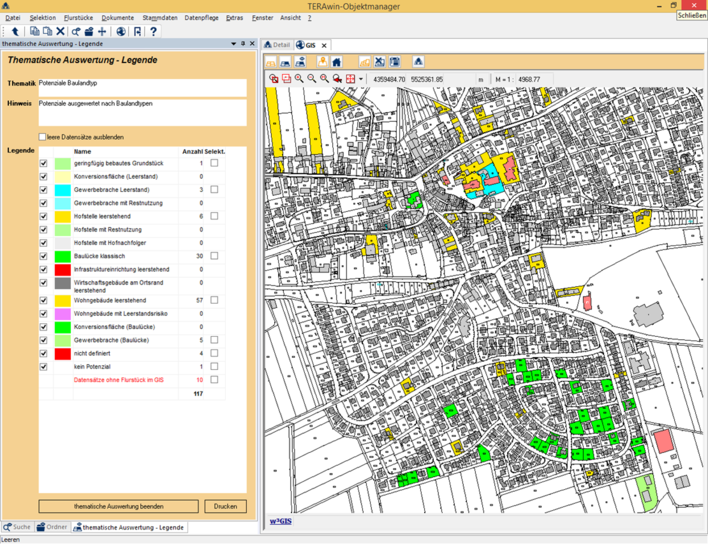This screenshot has height=544, width=708.
Task: Enable 'leere Datensätze ausblenden' checkbox
Action: [43, 137]
